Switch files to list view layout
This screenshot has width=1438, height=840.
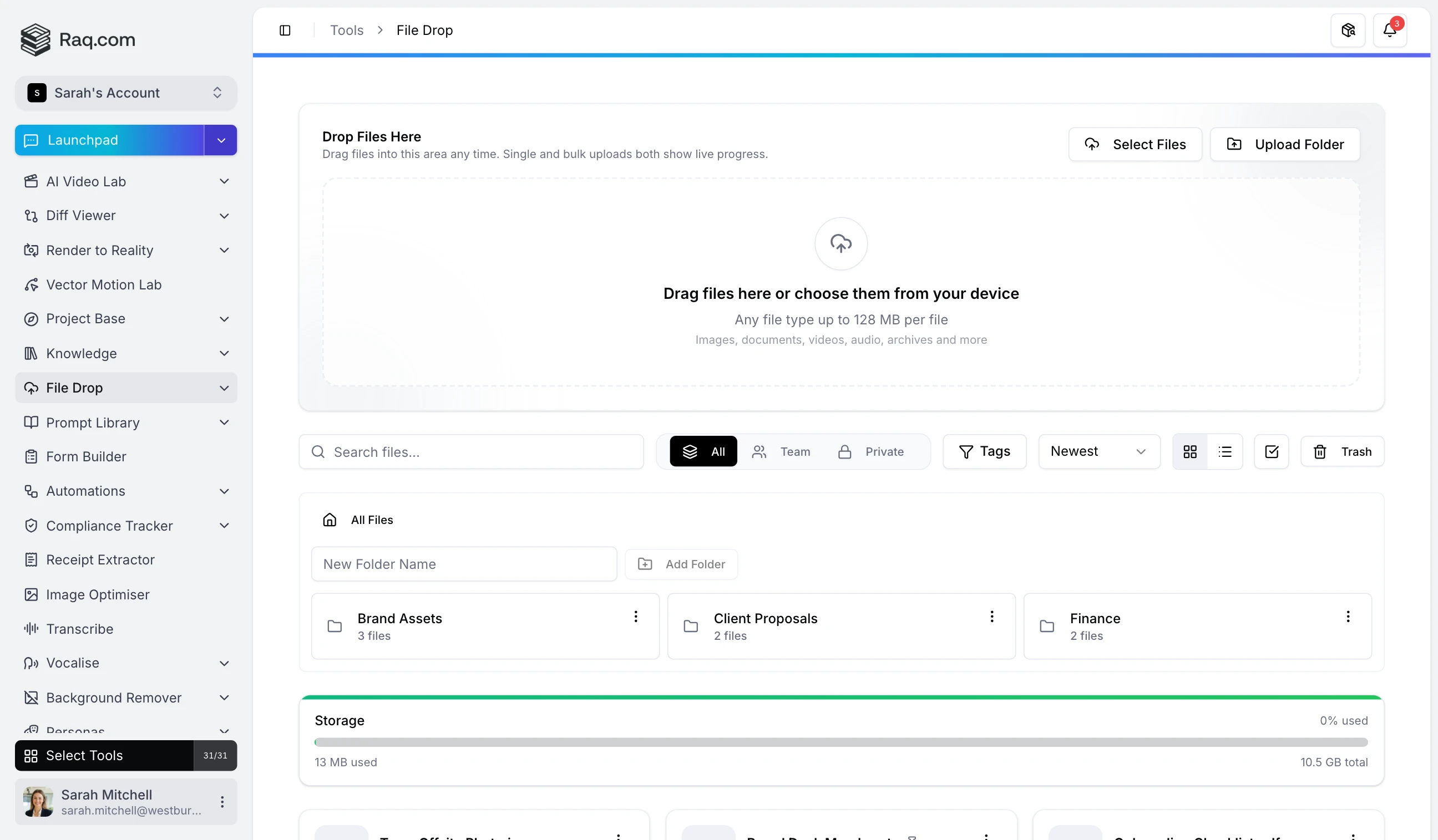[1225, 451]
